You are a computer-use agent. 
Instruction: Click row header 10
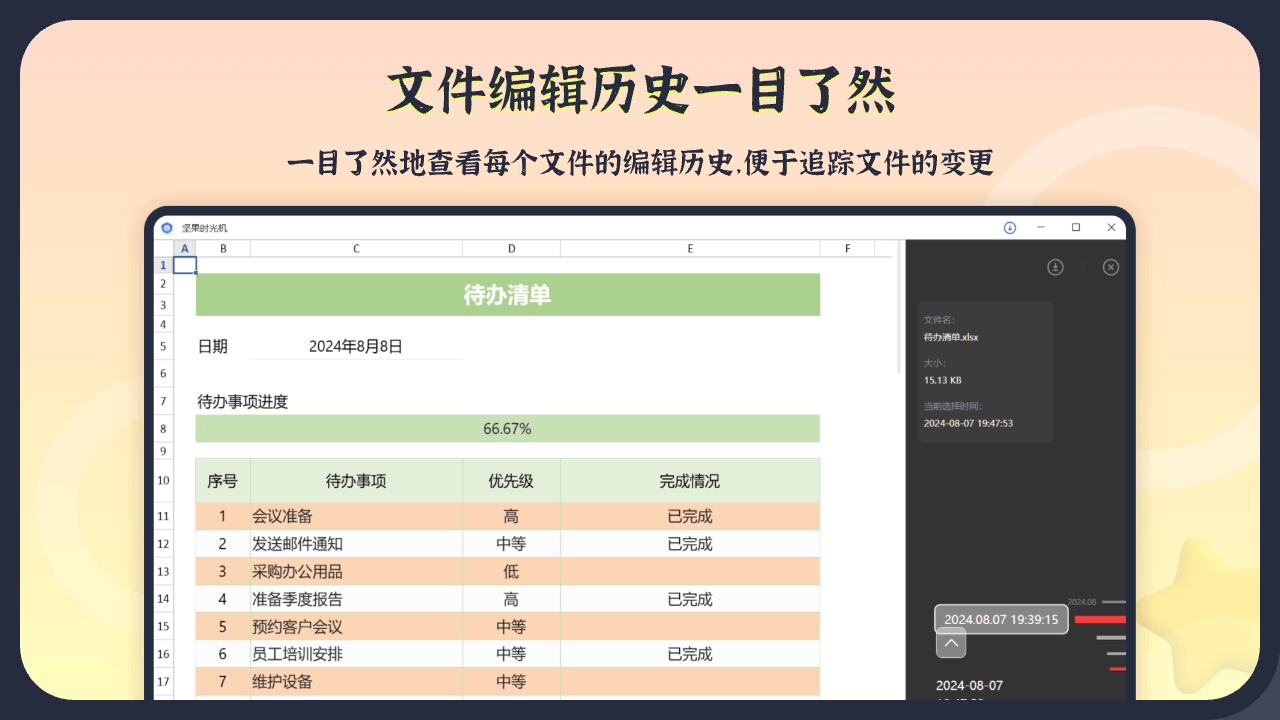point(163,480)
